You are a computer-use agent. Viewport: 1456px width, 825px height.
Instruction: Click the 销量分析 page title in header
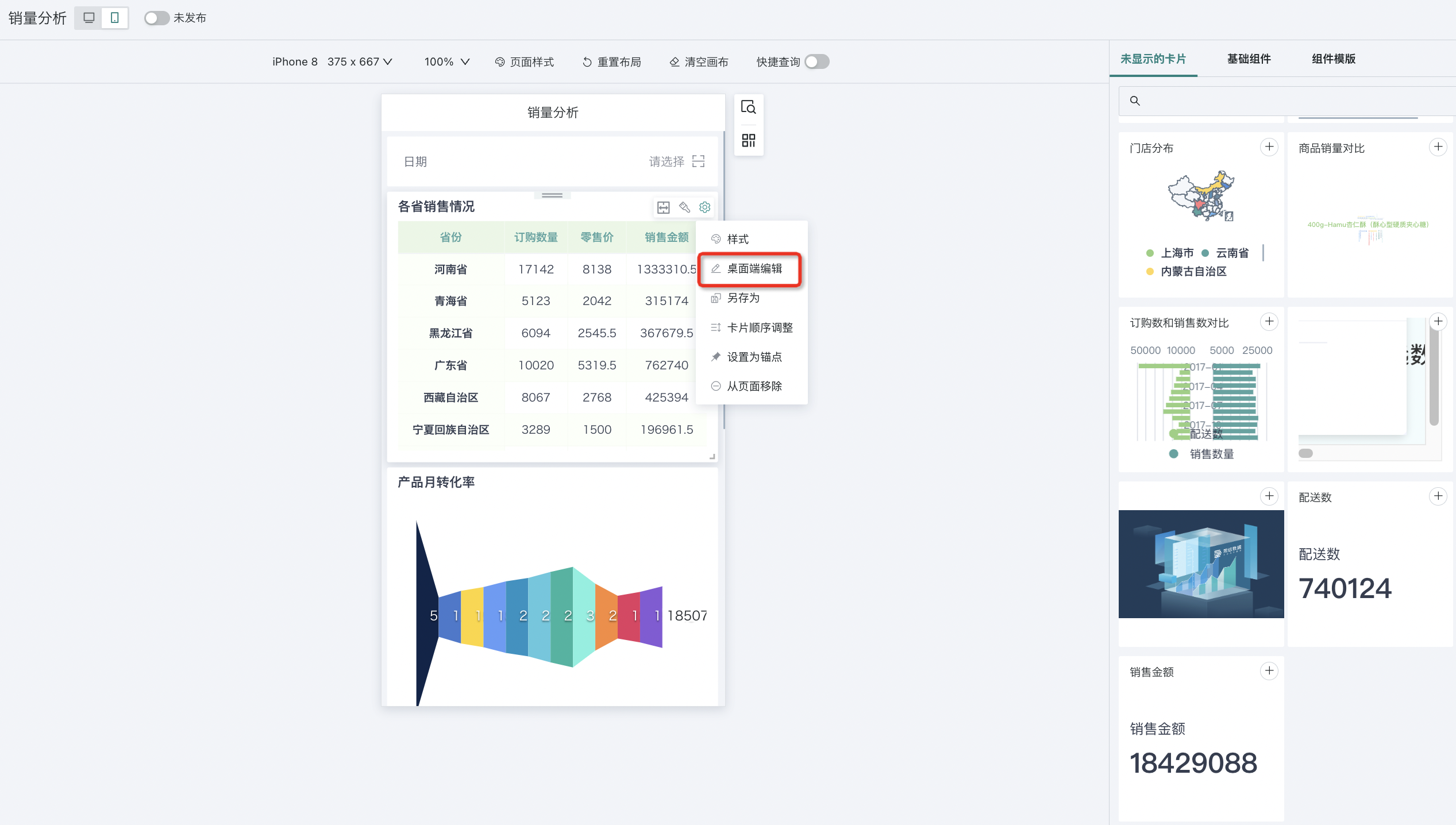tap(37, 18)
